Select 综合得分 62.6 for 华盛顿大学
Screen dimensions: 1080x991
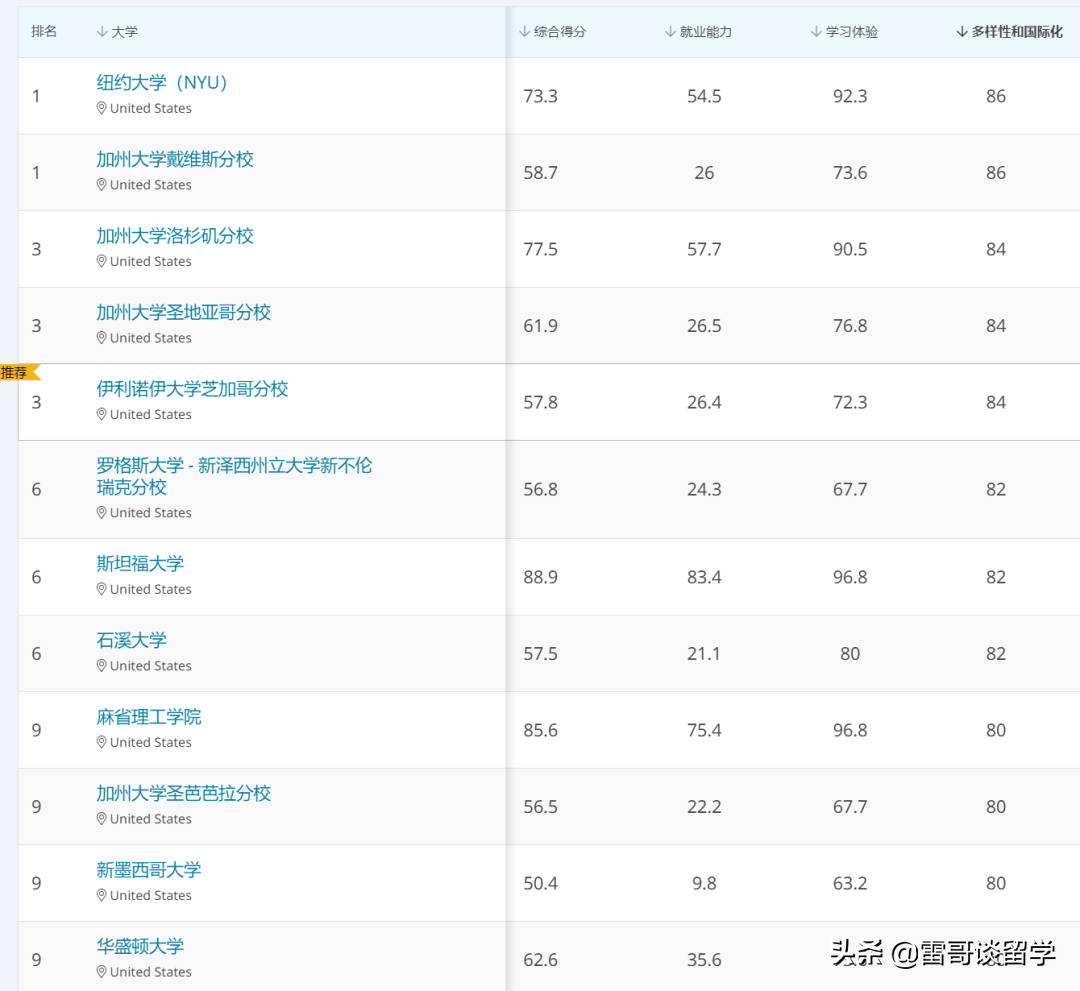tap(540, 959)
